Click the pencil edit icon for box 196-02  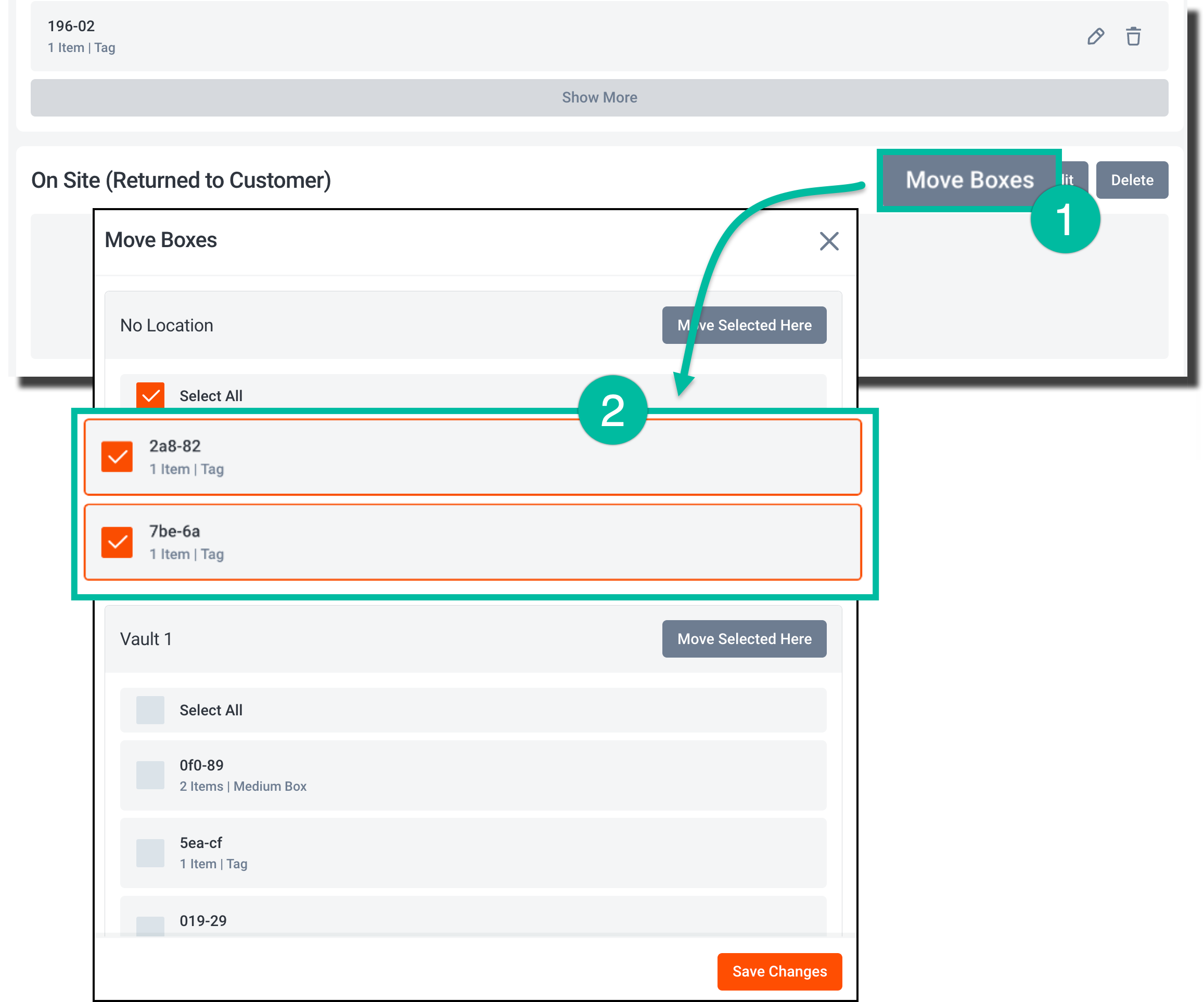click(1095, 37)
